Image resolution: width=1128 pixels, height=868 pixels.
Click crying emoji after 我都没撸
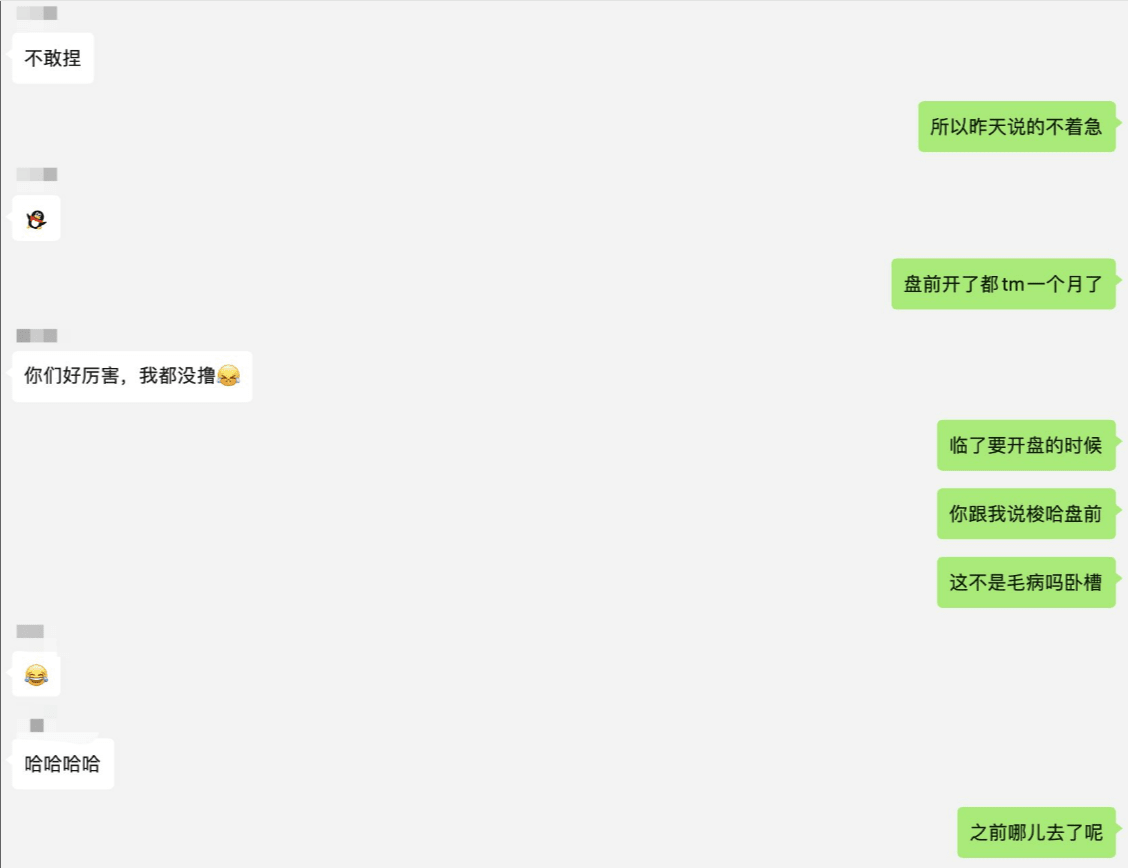click(x=228, y=375)
